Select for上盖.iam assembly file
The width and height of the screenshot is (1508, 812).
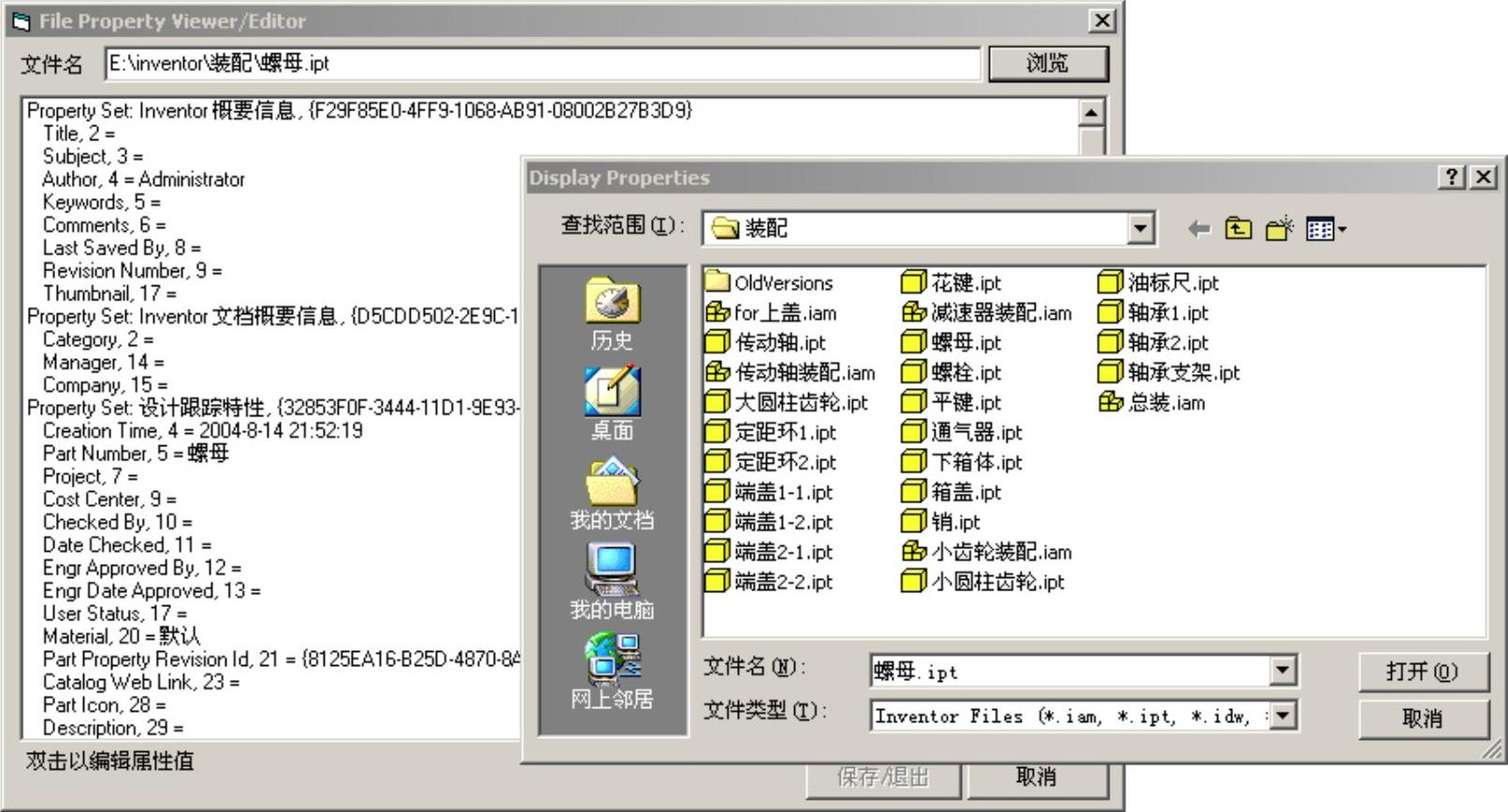pos(771,312)
